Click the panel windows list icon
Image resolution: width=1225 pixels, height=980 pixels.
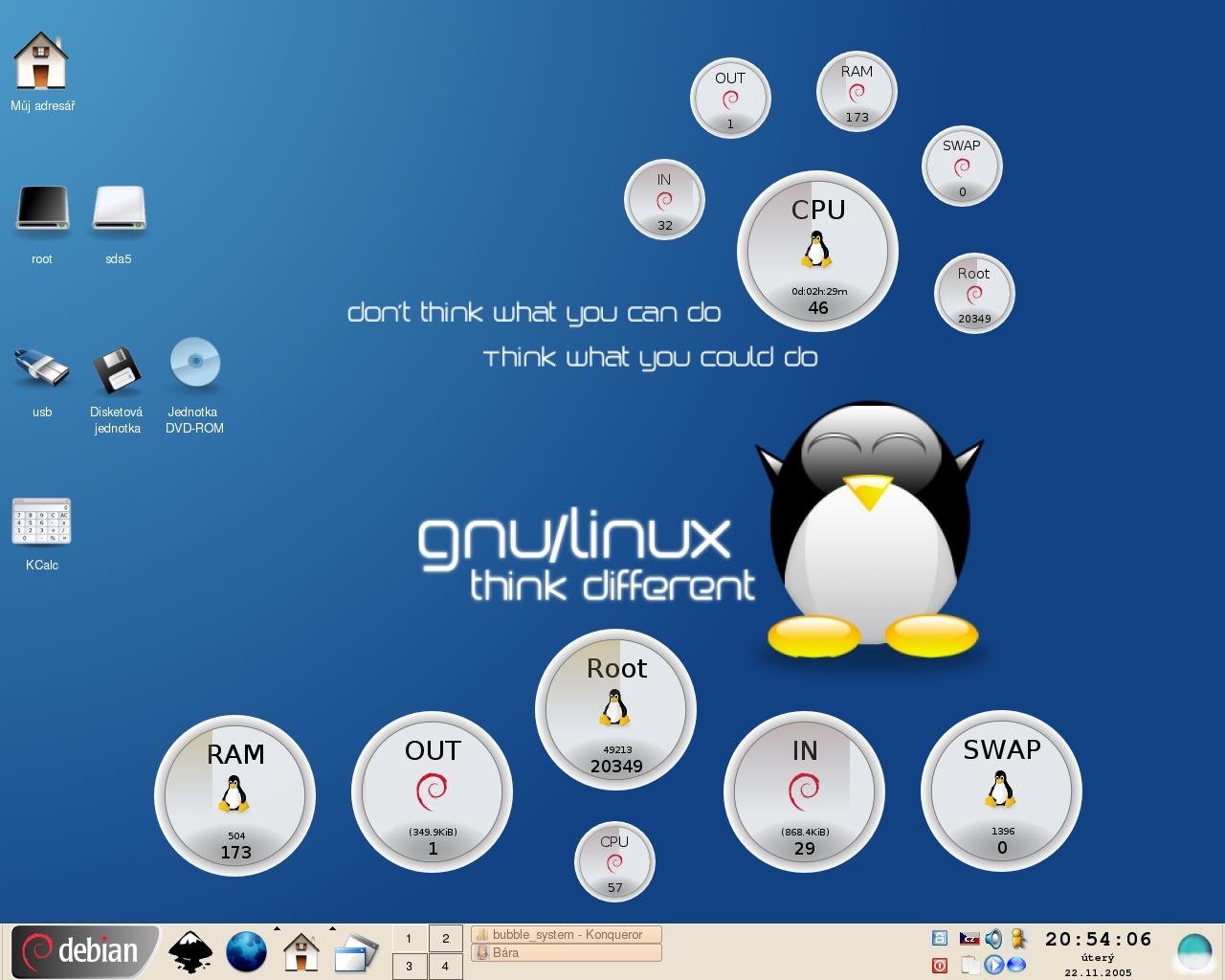(x=355, y=953)
